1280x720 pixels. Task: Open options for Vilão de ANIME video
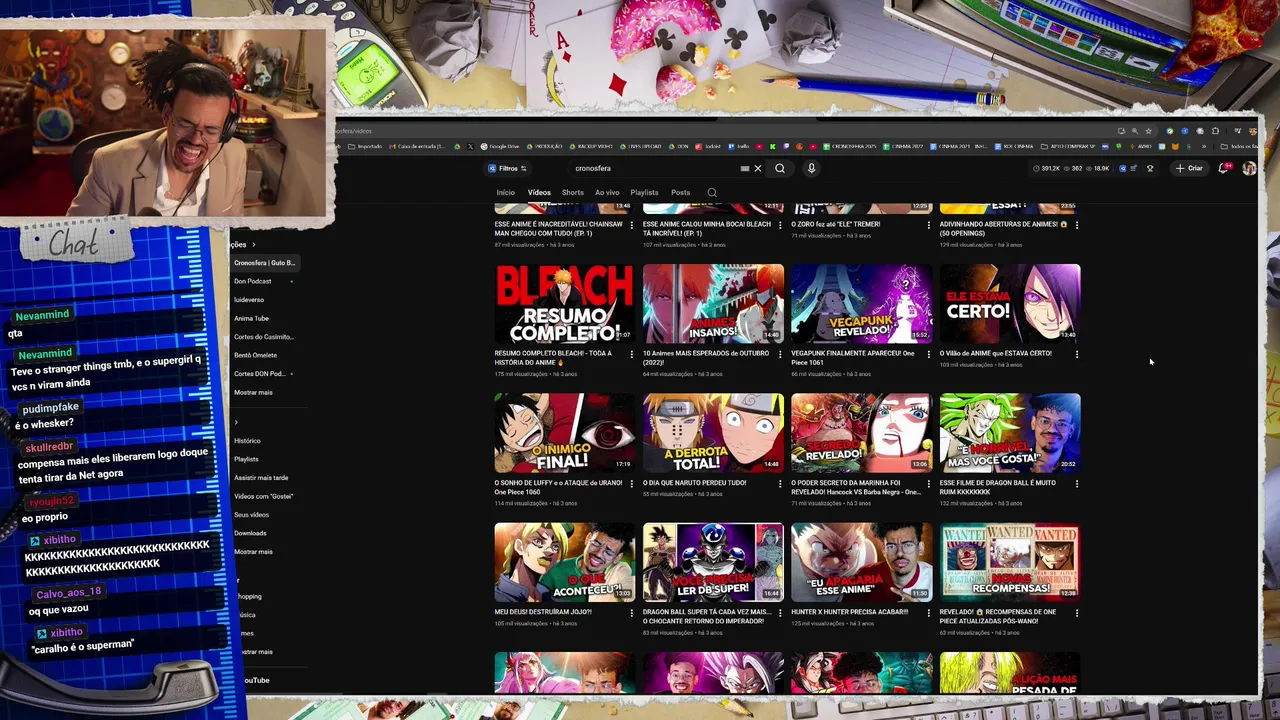(x=1076, y=353)
